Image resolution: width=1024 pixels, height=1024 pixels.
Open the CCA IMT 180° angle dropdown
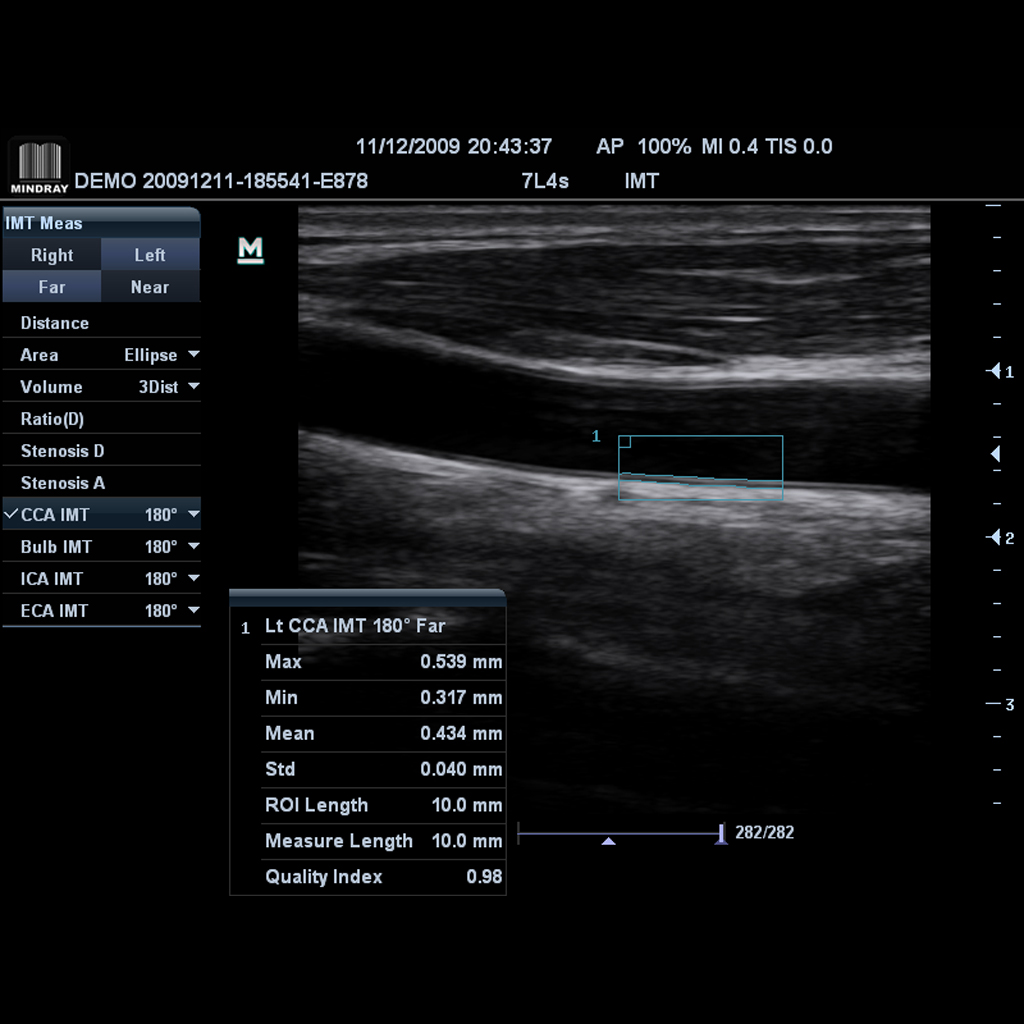pyautogui.click(x=193, y=515)
